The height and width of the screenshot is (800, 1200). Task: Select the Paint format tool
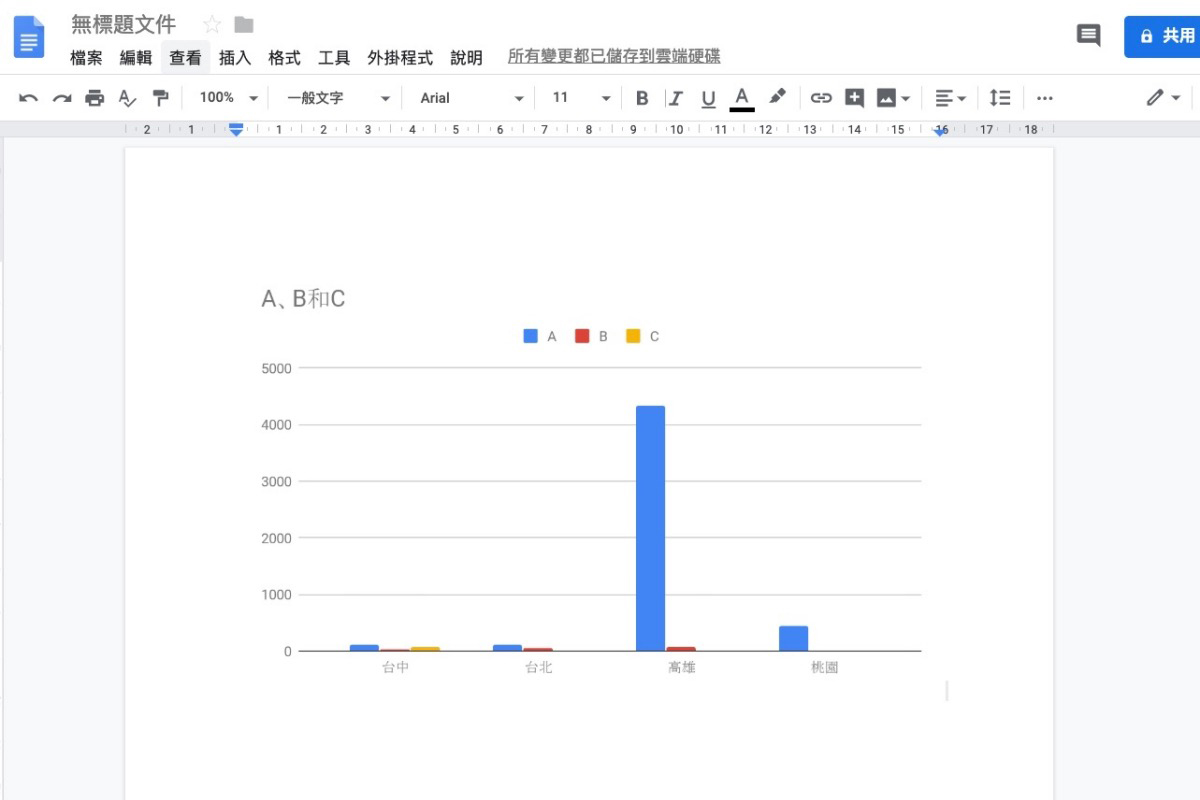160,97
